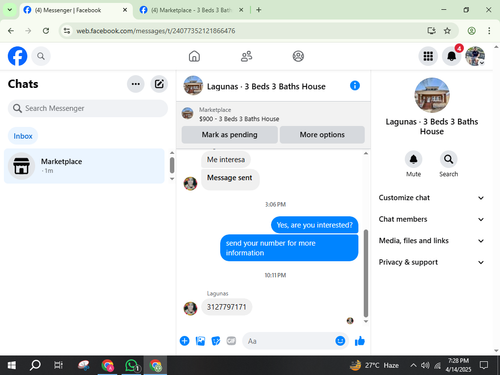500x375 pixels.
Task: Go to Home feed icon
Action: [x=194, y=56]
